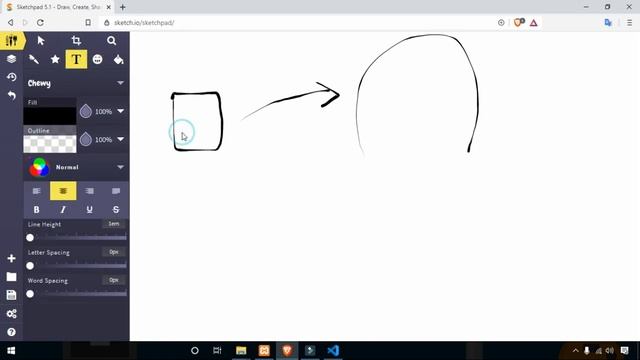Open the zoom magnifier tool
Image resolution: width=640 pixels, height=360 pixels.
coord(111,40)
